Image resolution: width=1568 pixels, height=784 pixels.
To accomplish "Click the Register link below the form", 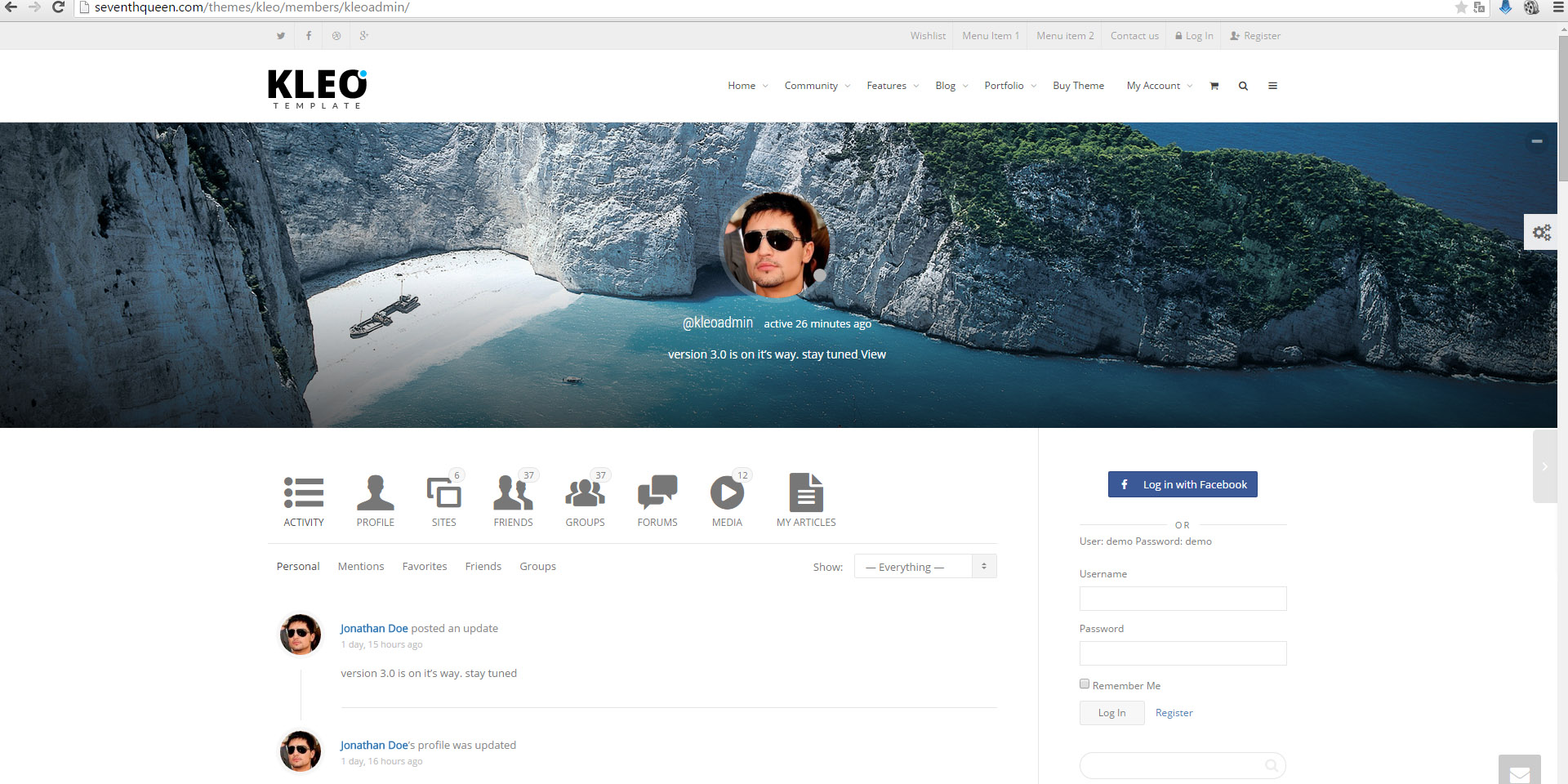I will point(1174,713).
